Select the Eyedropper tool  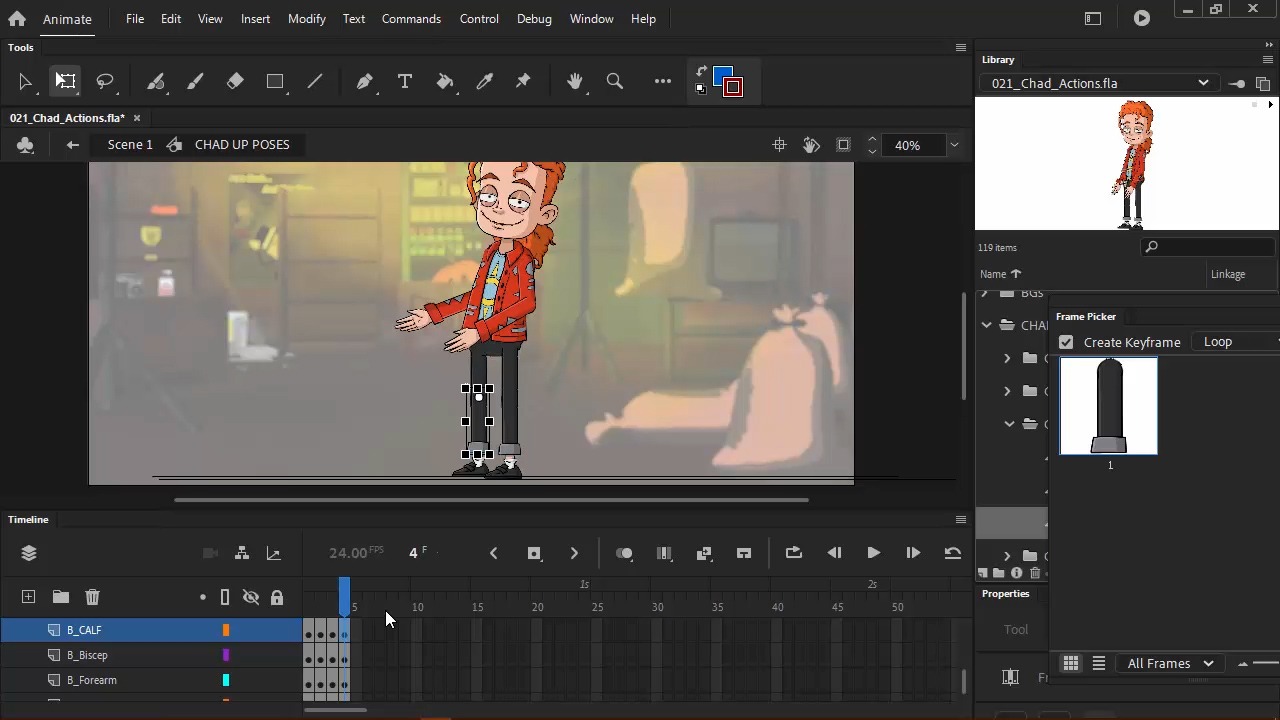click(485, 82)
